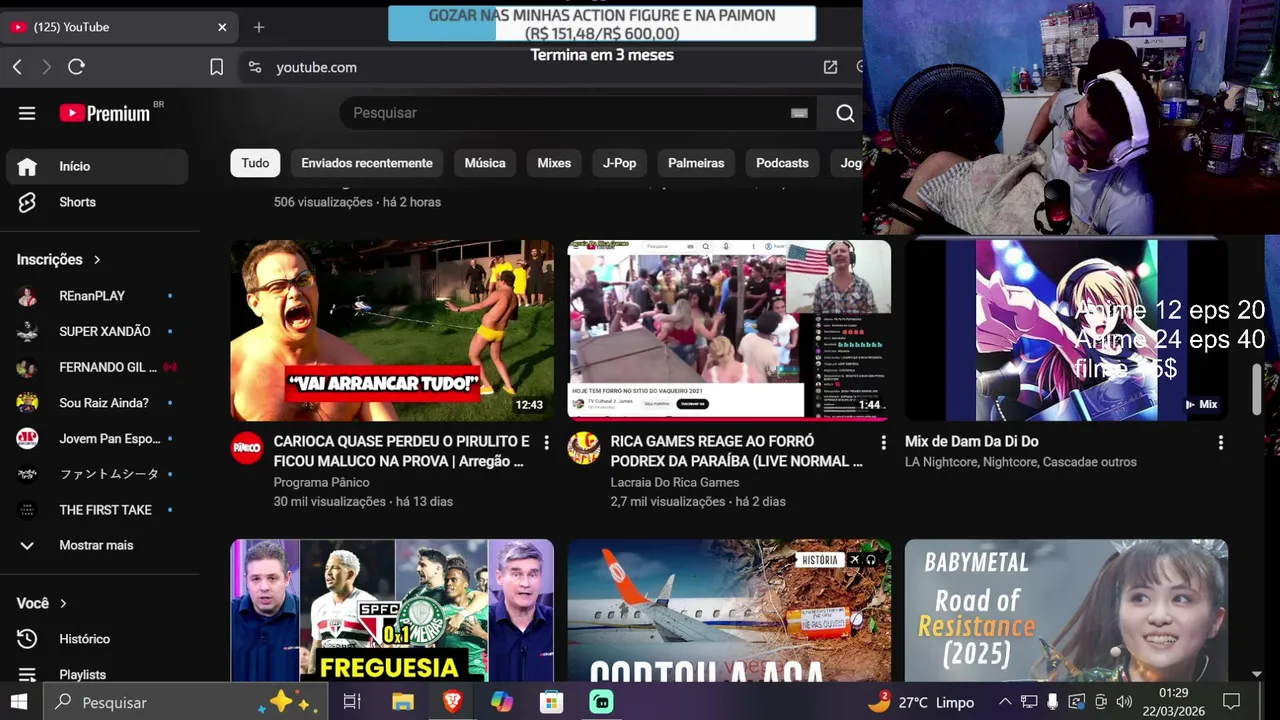
Task: Open the YouTube hamburger guide menu
Action: pyautogui.click(x=27, y=113)
